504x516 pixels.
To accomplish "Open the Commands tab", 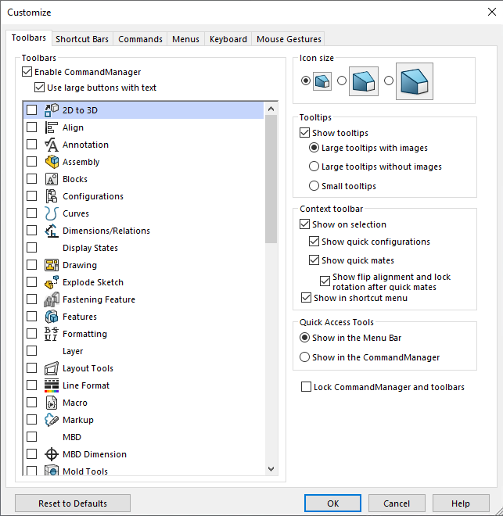I will point(140,39).
